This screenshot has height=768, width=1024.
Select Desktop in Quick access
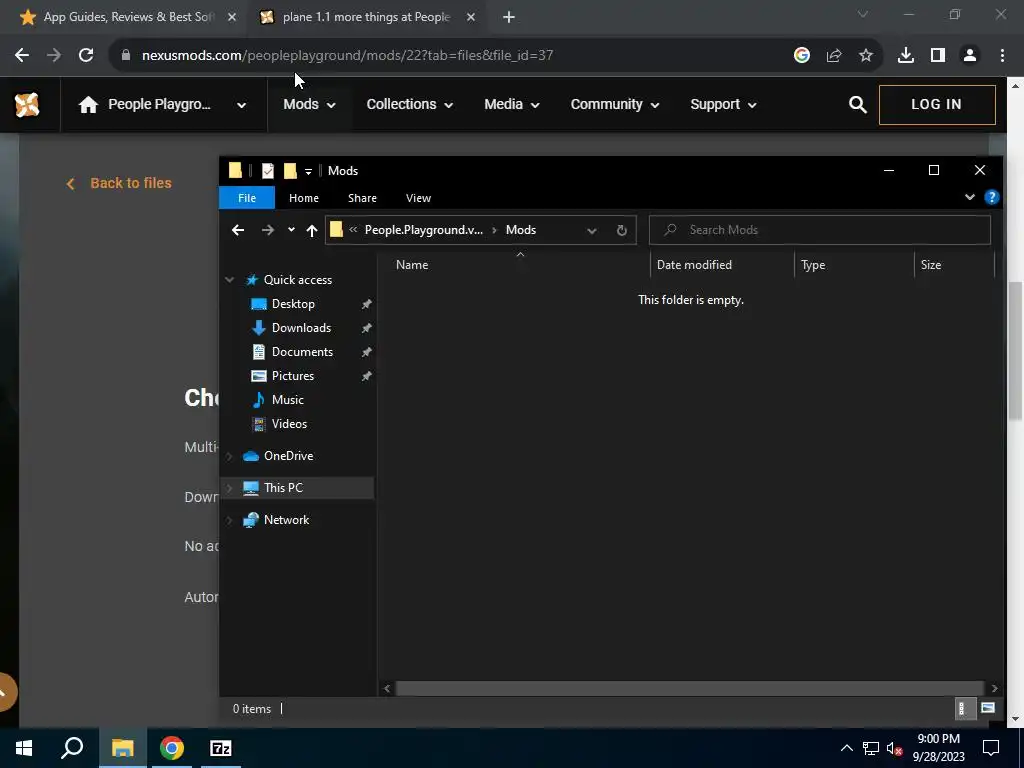coord(293,304)
